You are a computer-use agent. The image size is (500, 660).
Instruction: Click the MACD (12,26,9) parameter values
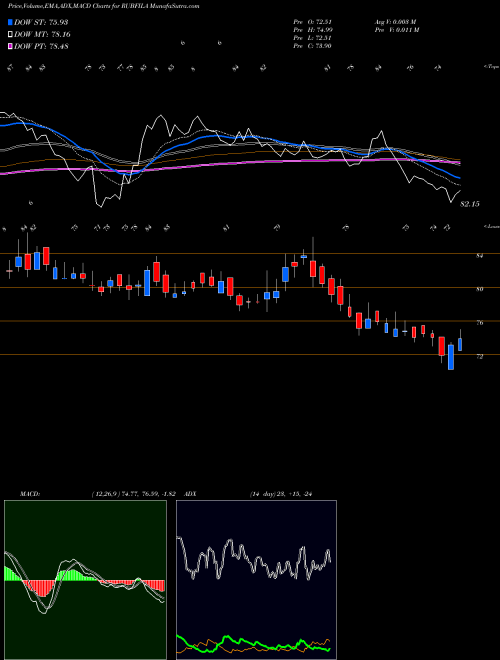click(x=136, y=494)
